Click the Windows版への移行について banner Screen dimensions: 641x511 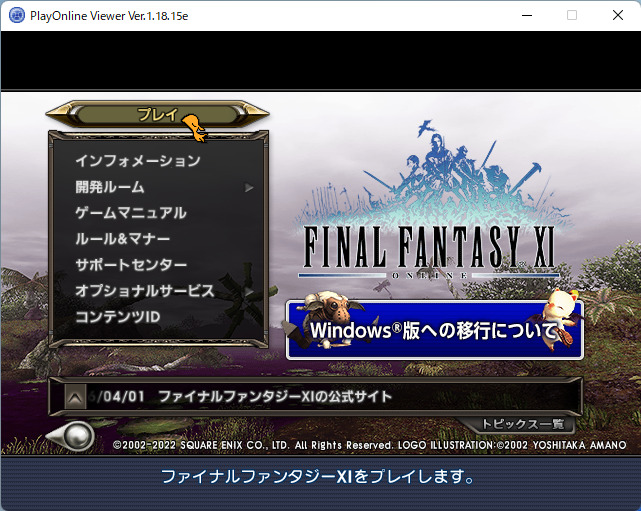435,330
